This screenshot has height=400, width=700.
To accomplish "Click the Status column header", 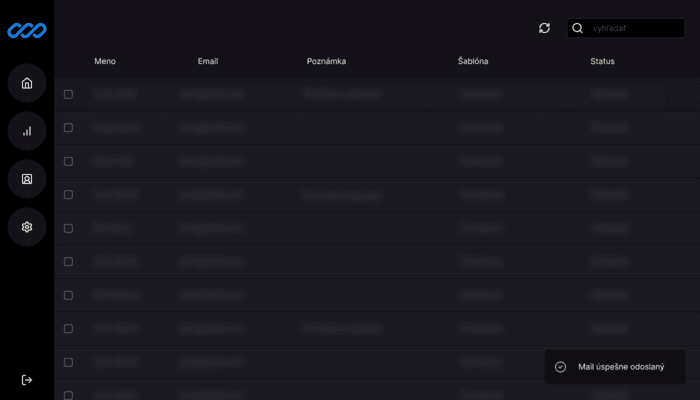I will [x=602, y=62].
